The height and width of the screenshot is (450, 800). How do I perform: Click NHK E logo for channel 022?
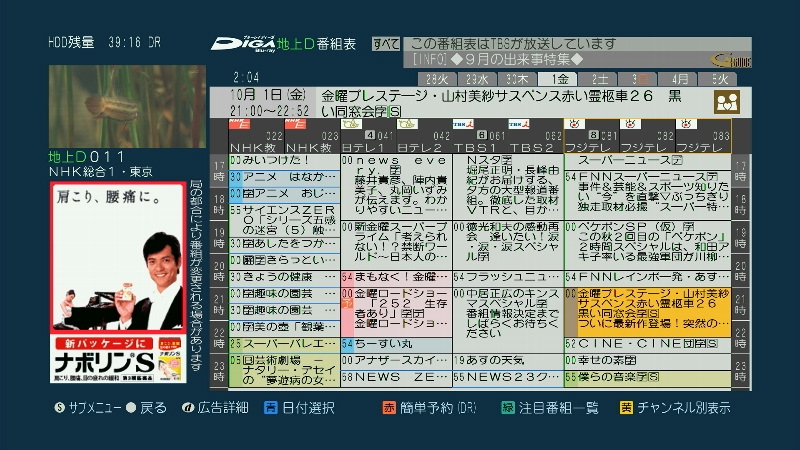(239, 124)
